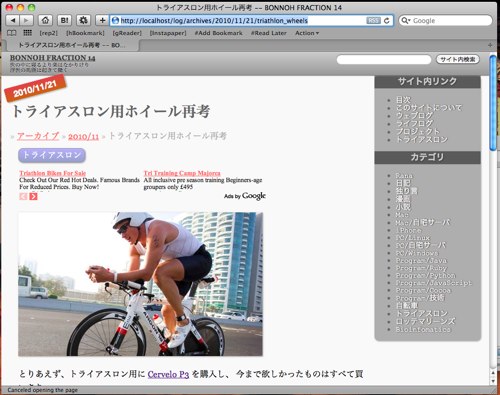Open the 2010/11 archive breadcrumb link
Viewport: 500px width, 395px height.
(84, 137)
